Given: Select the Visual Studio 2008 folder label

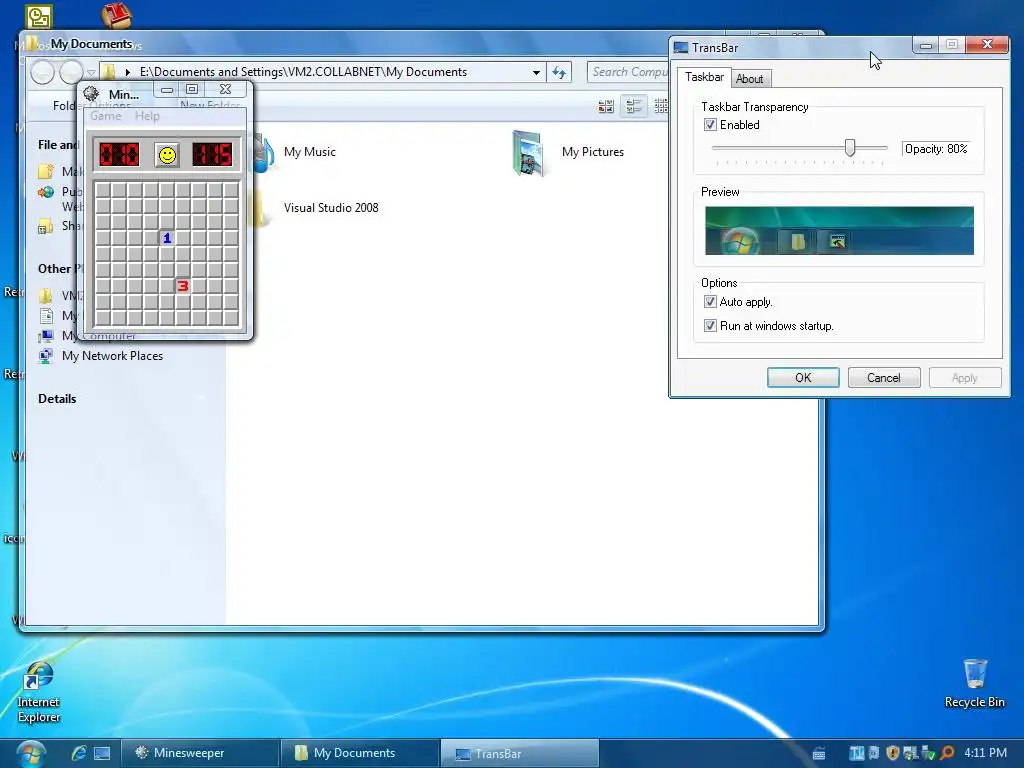Looking at the screenshot, I should 331,208.
